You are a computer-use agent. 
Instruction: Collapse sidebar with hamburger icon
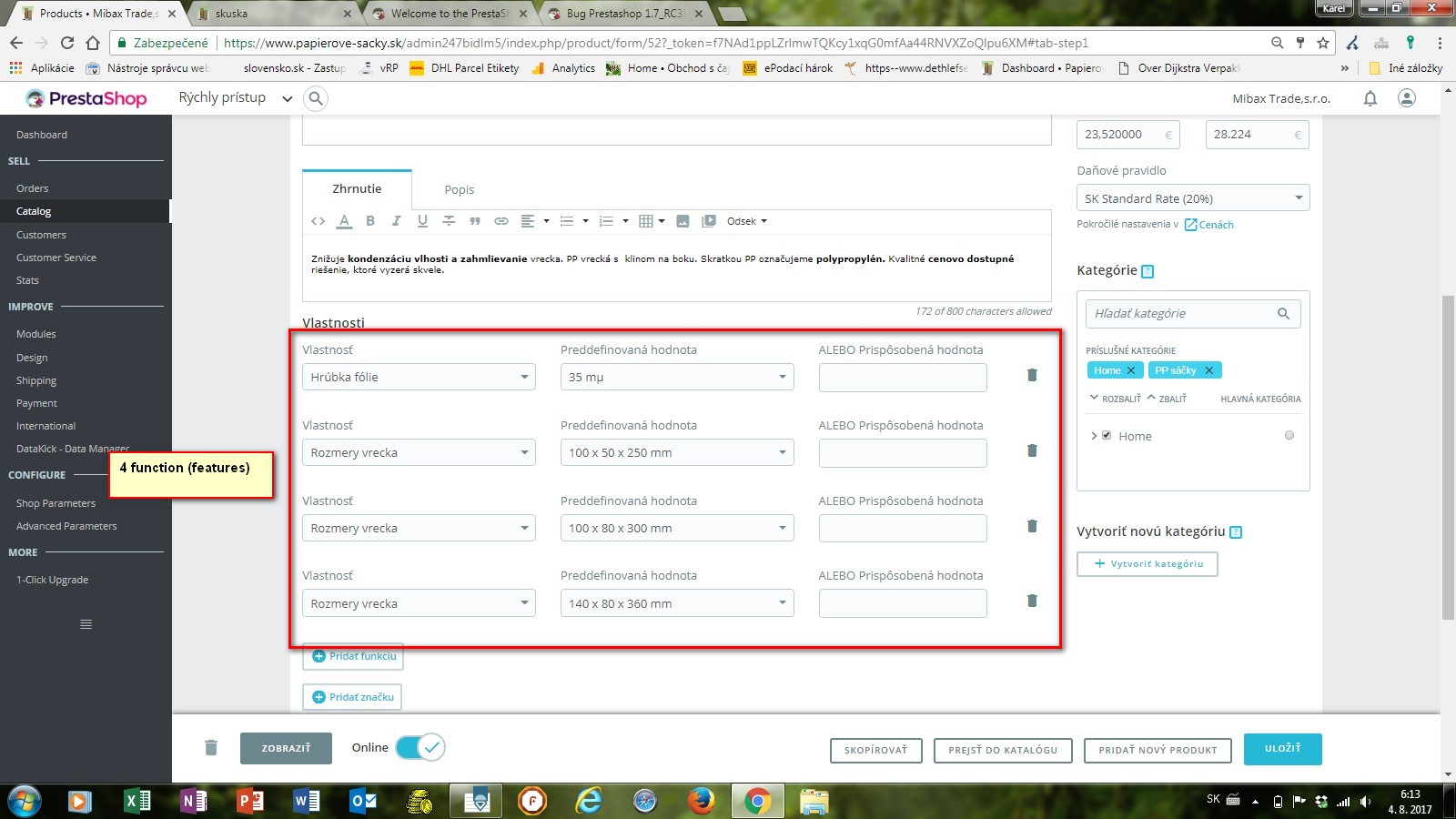(x=86, y=624)
